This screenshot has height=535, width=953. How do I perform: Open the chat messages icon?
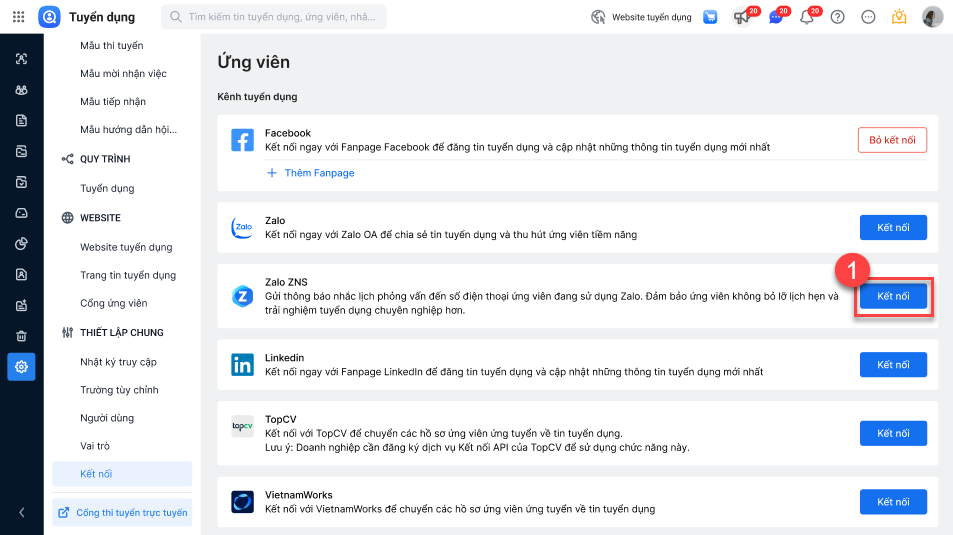[x=775, y=17]
